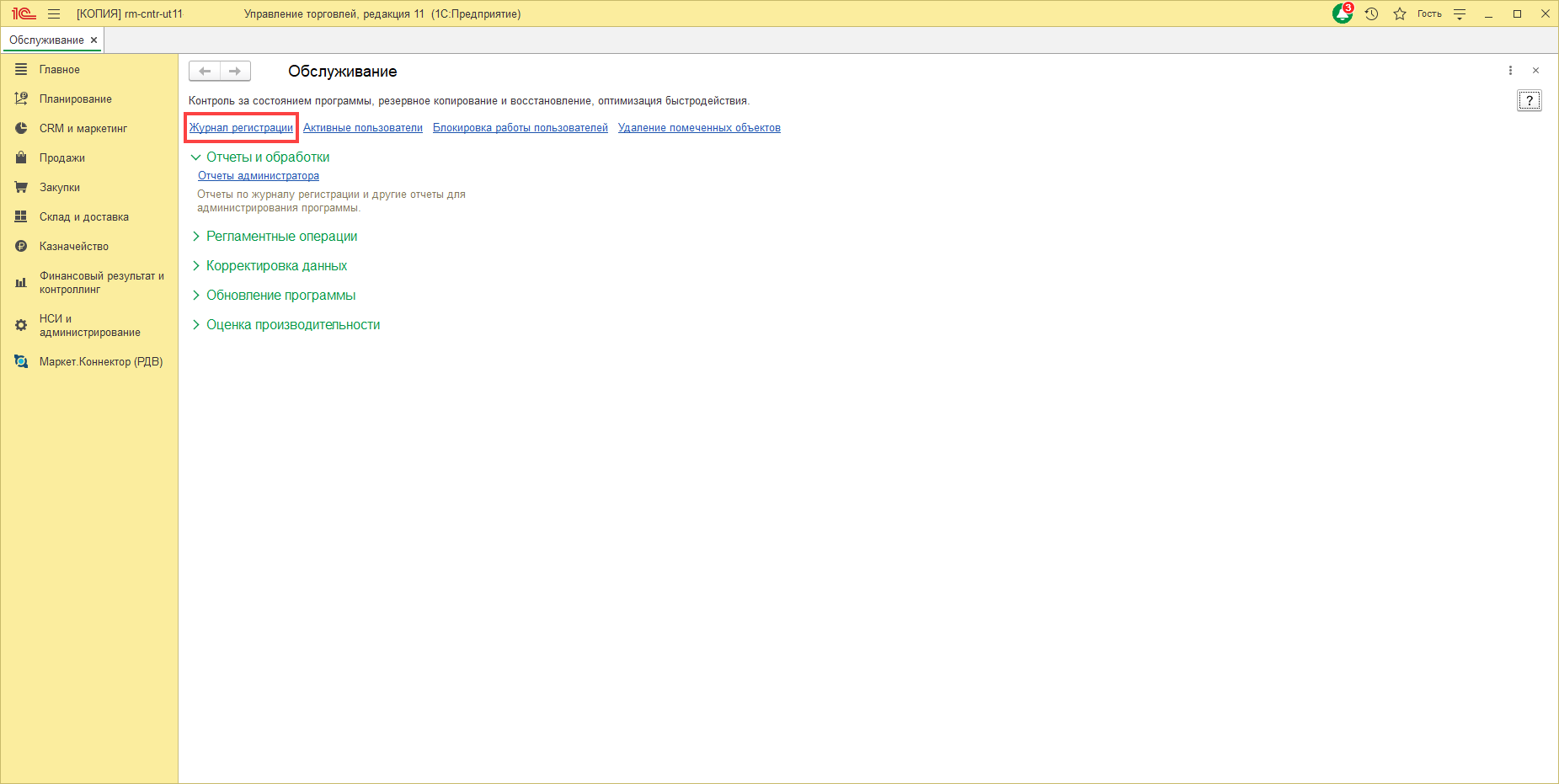
Task: Click the Главное section icon
Action: pyautogui.click(x=21, y=69)
